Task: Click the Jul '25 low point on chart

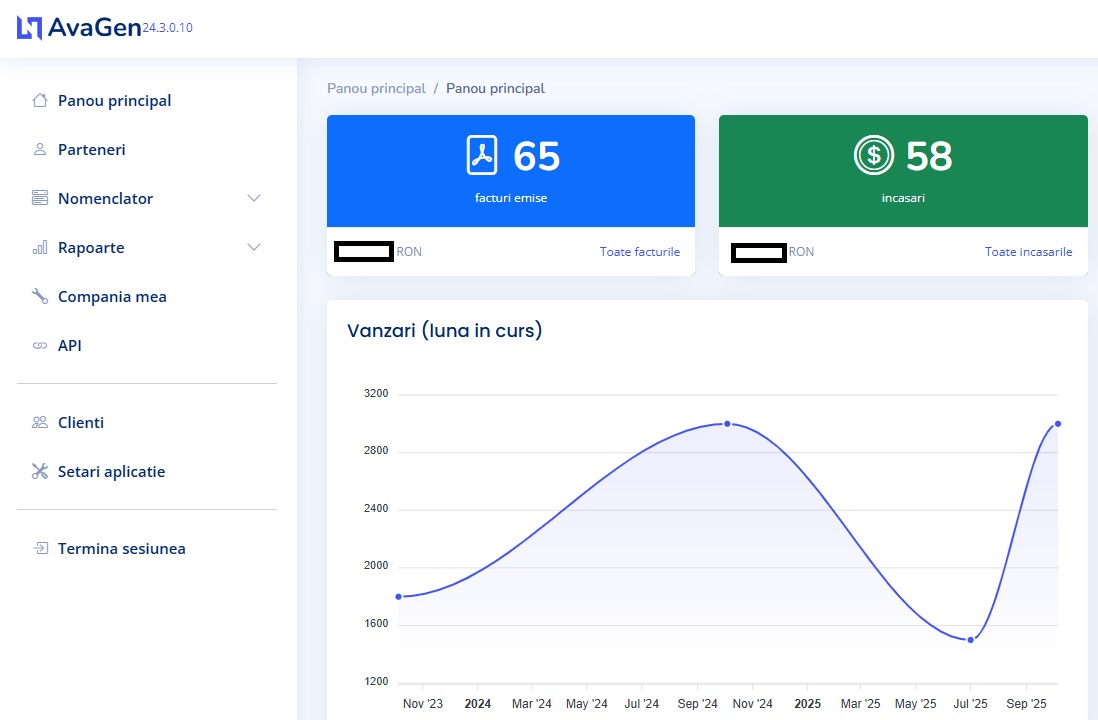Action: coord(970,639)
